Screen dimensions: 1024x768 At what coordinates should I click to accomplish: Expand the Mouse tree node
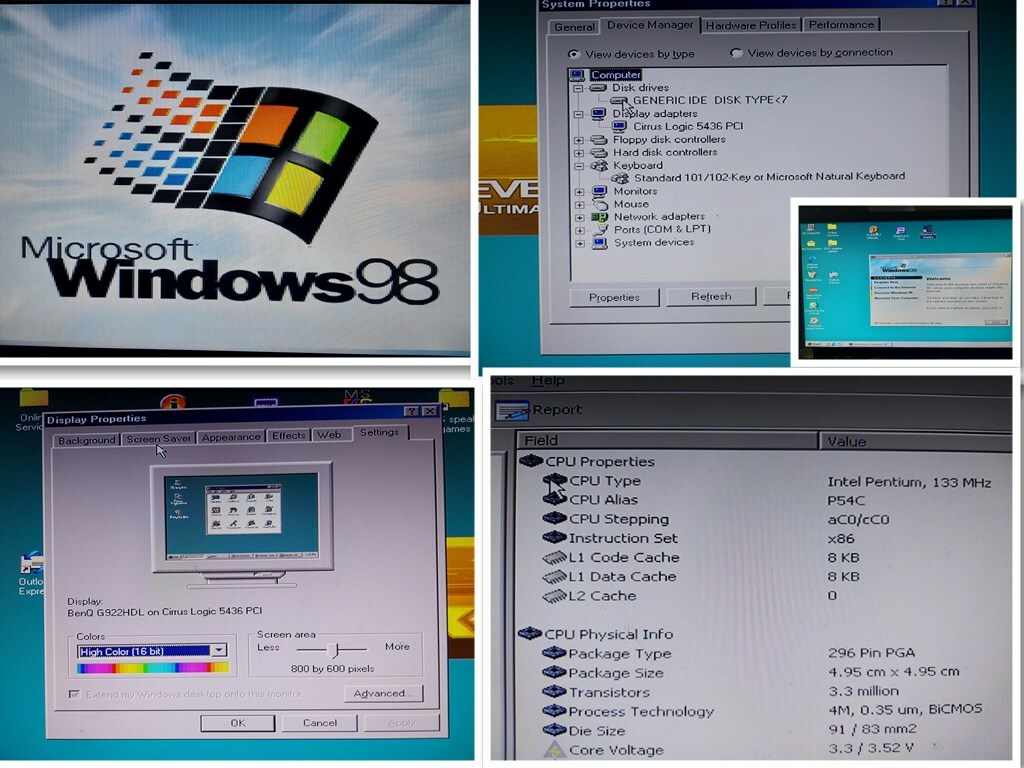point(579,205)
